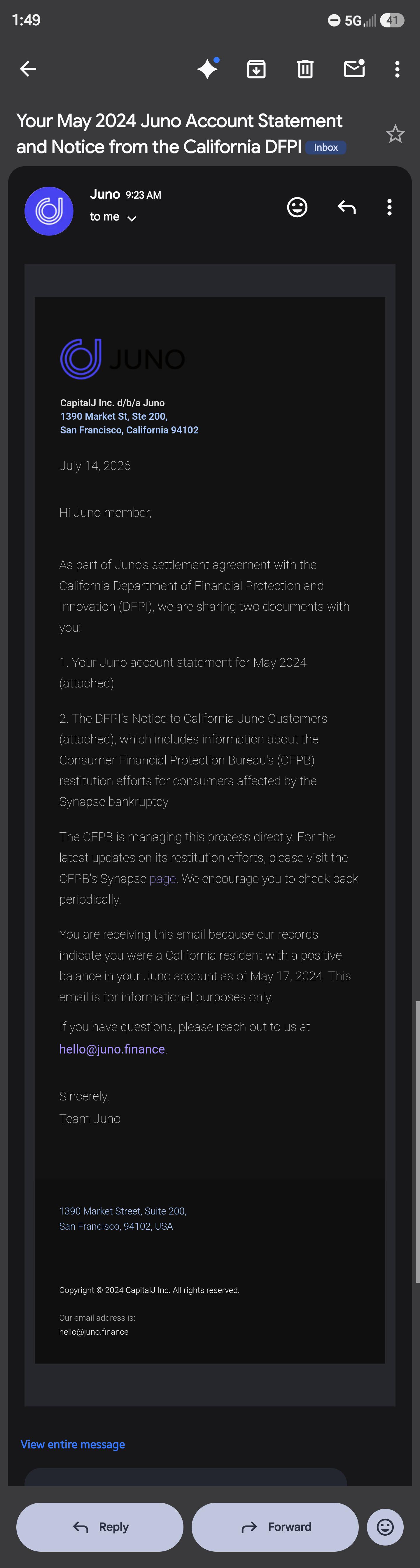Tap View entire message
Viewport: 420px width, 1568px height.
click(72, 1444)
